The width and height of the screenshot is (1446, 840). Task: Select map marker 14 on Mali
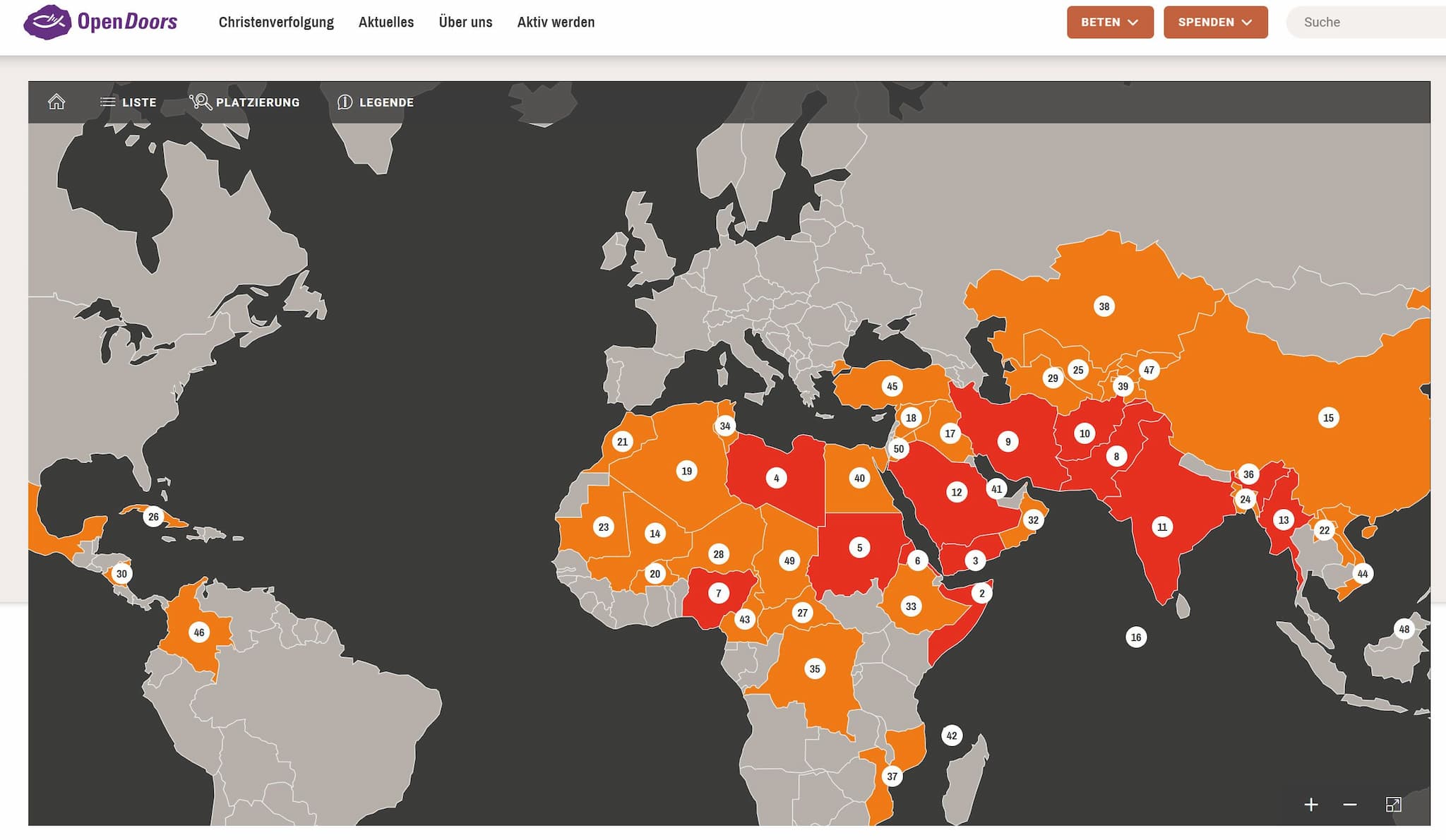point(655,534)
